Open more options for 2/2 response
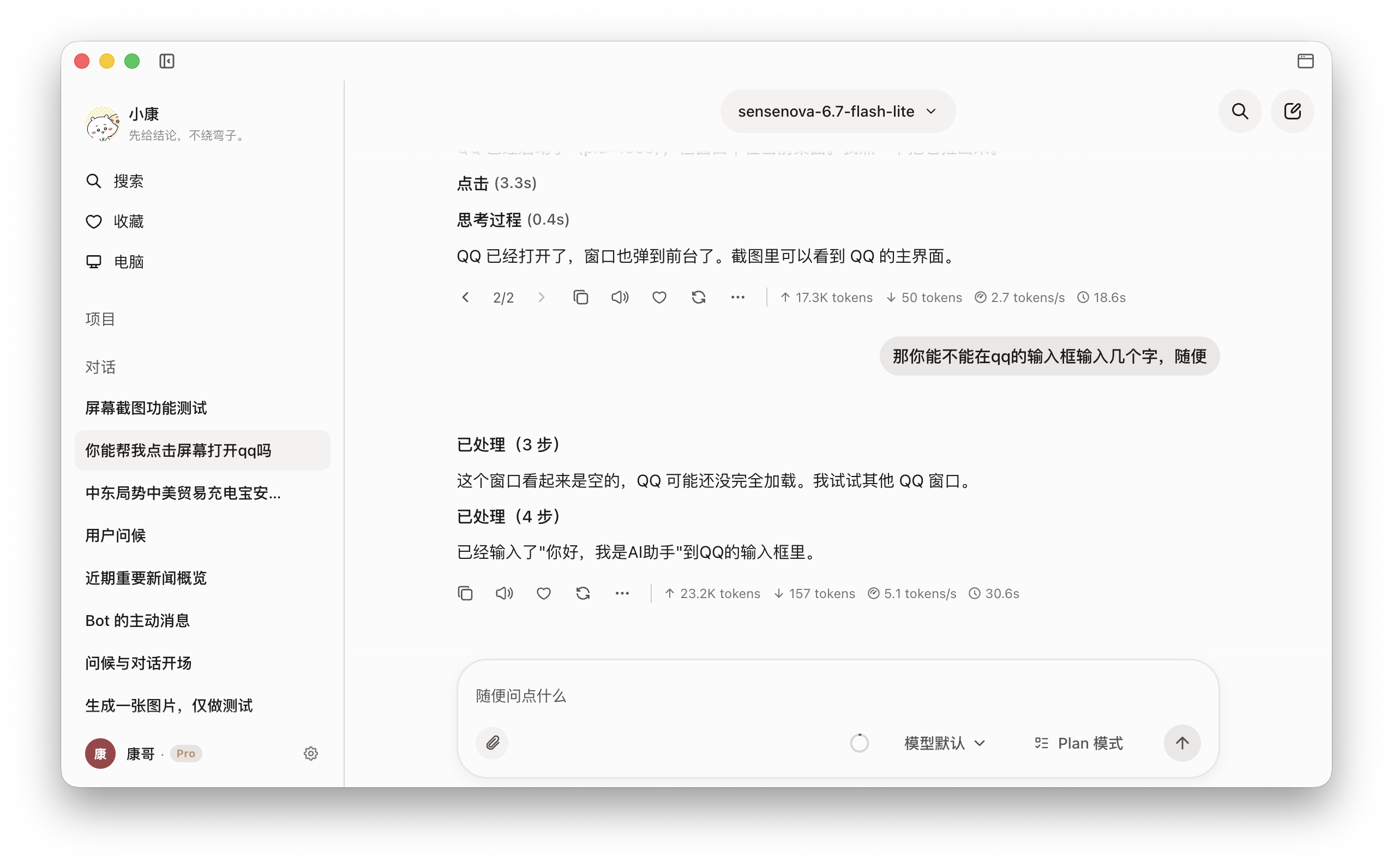 (x=737, y=297)
